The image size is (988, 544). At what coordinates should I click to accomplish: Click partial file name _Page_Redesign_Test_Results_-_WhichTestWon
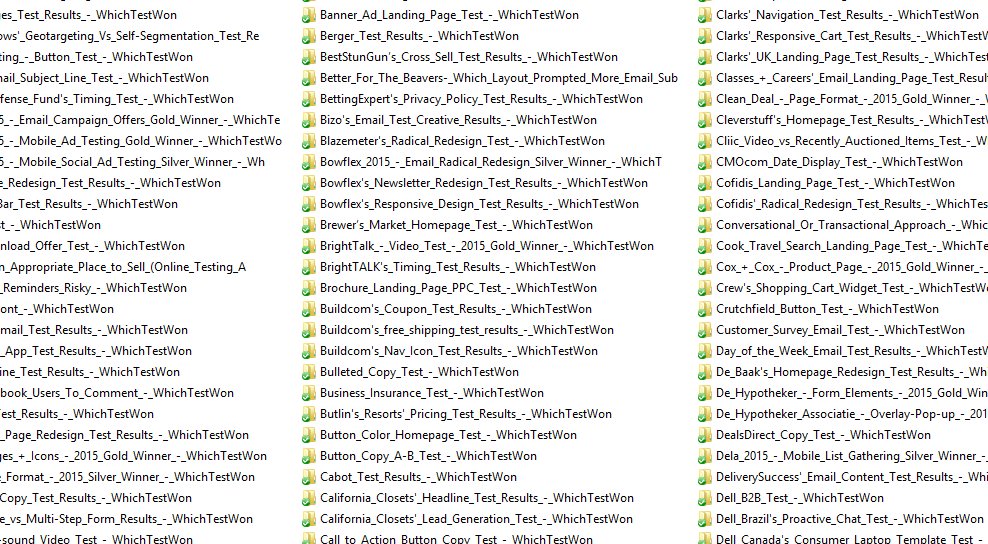125,435
